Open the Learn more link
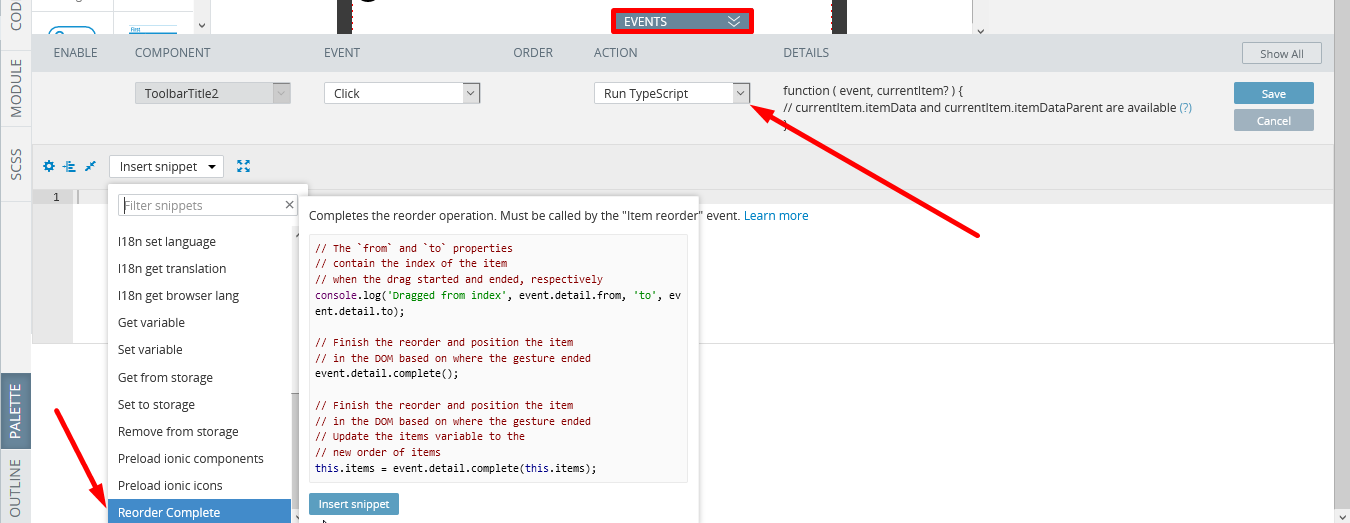The height and width of the screenshot is (523, 1350). point(776,215)
